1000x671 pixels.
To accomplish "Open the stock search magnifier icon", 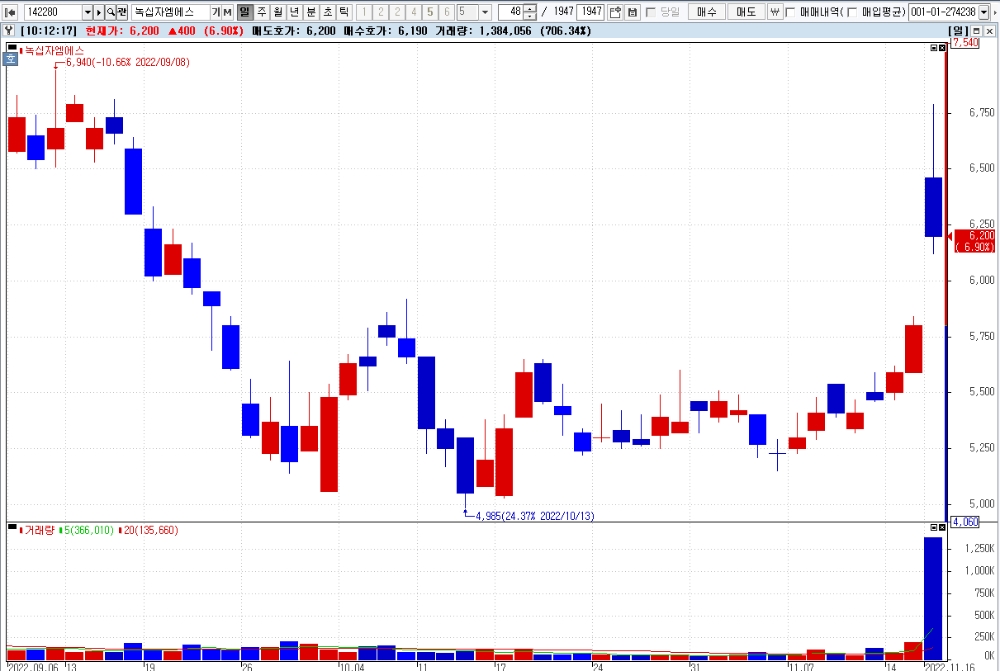I will click(x=110, y=11).
